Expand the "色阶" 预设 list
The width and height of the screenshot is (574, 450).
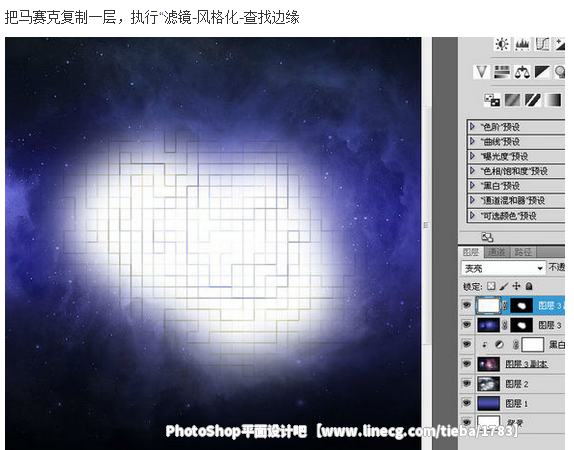(472, 127)
